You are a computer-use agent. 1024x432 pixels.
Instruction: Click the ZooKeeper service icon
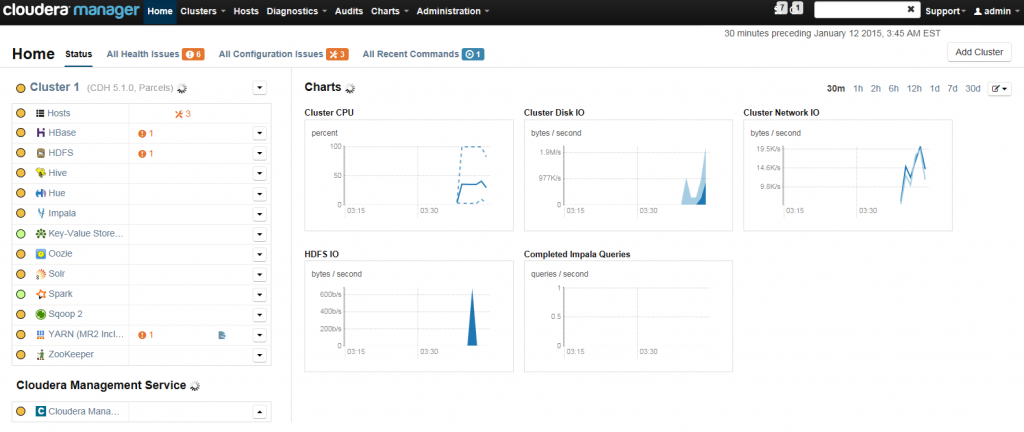[40, 354]
